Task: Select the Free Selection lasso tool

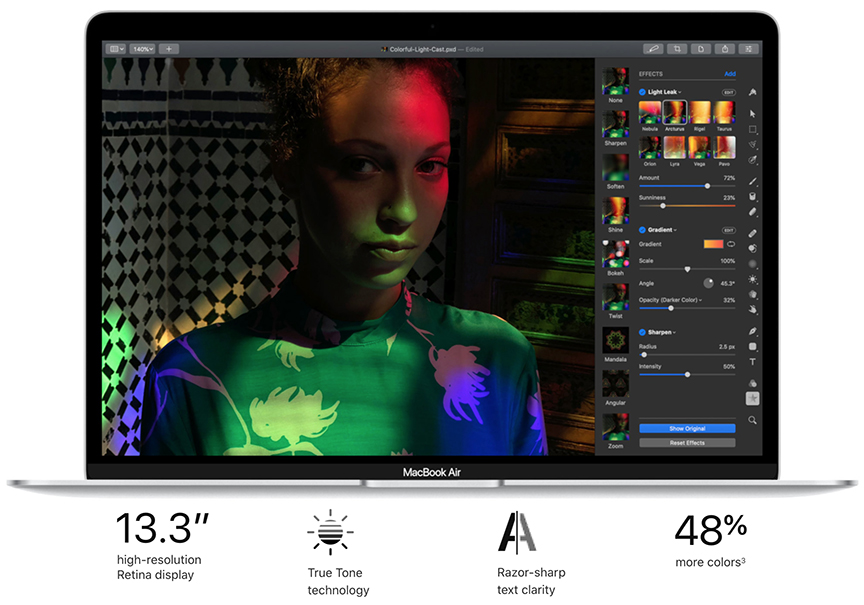Action: pos(752,144)
